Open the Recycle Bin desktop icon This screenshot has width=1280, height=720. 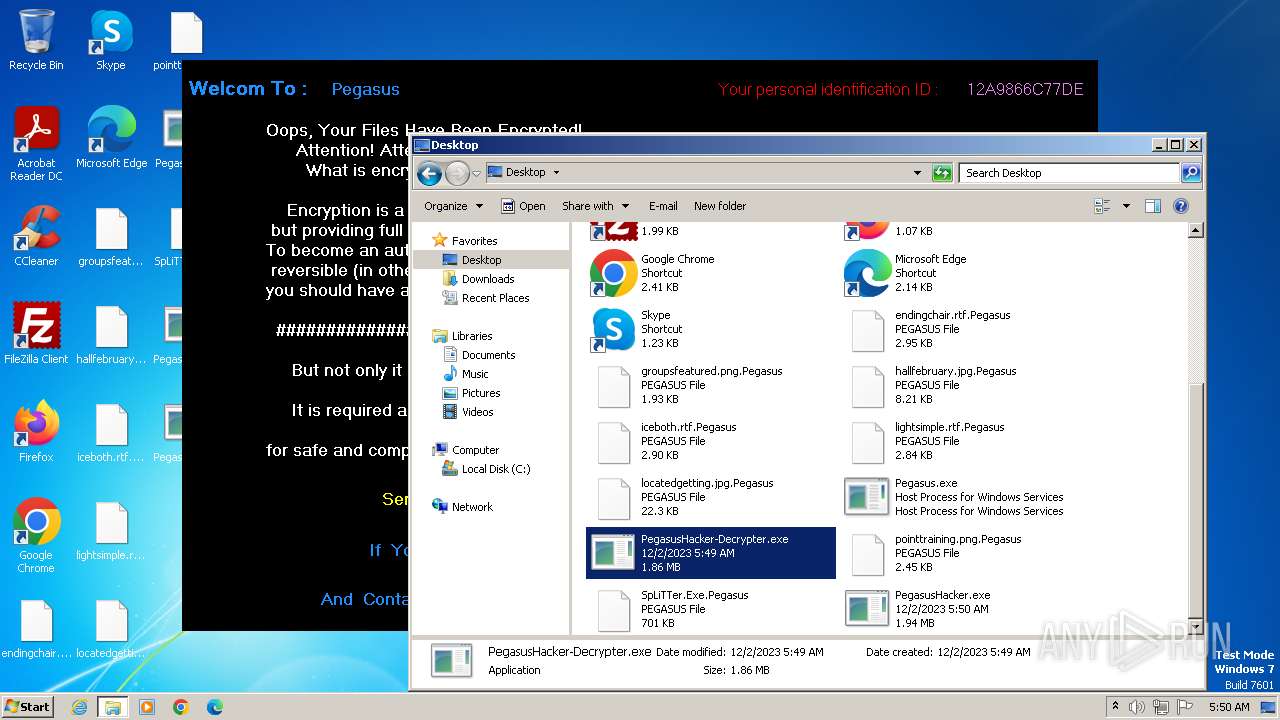click(x=36, y=40)
